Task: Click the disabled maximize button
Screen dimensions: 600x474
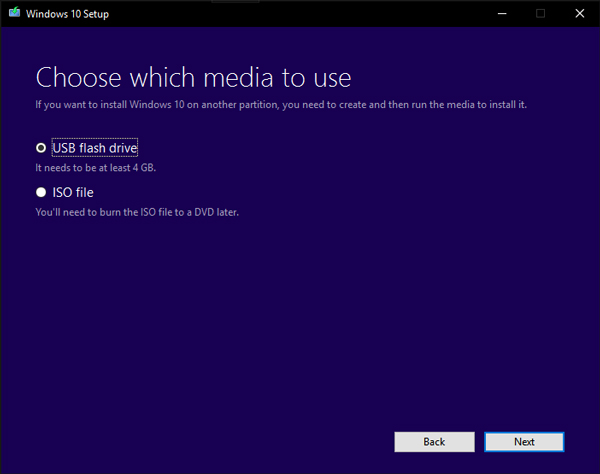Action: click(x=540, y=13)
